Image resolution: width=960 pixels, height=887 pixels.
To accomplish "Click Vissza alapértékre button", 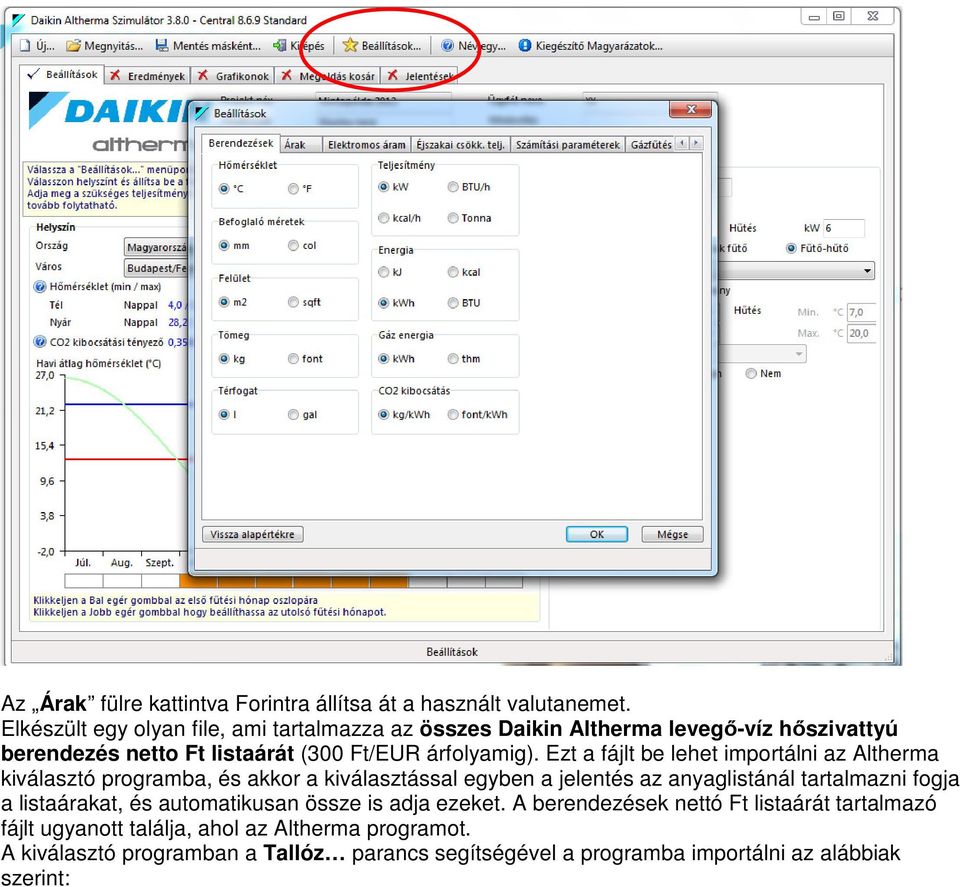I will pyautogui.click(x=253, y=534).
